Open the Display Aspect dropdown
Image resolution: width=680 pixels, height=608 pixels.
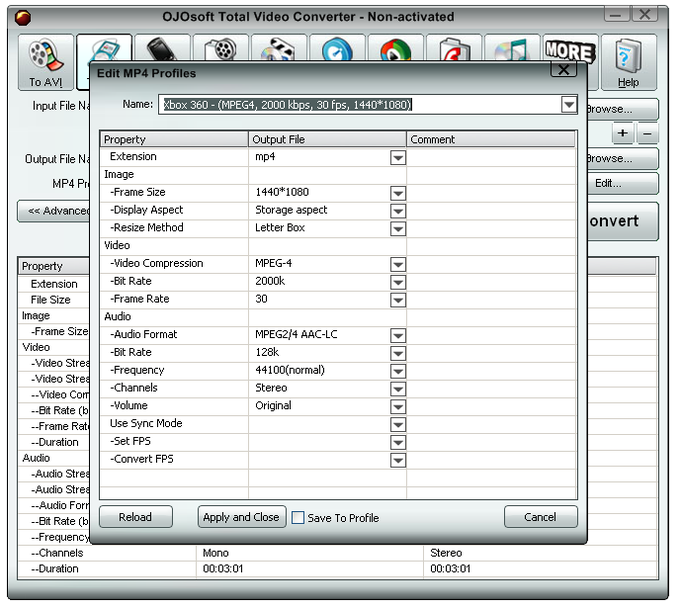pos(398,210)
